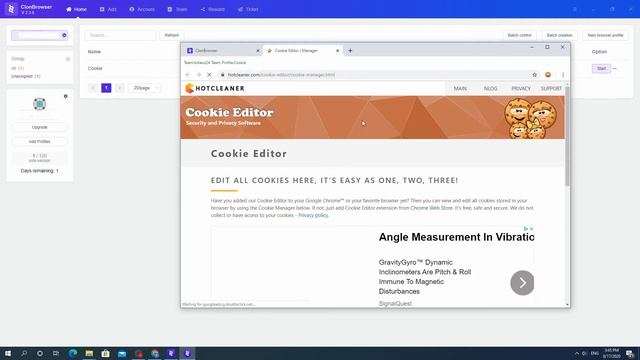Click the ClonBrowser settings icon in title bar
Screen dimensions: 640x360
tap(575, 9)
